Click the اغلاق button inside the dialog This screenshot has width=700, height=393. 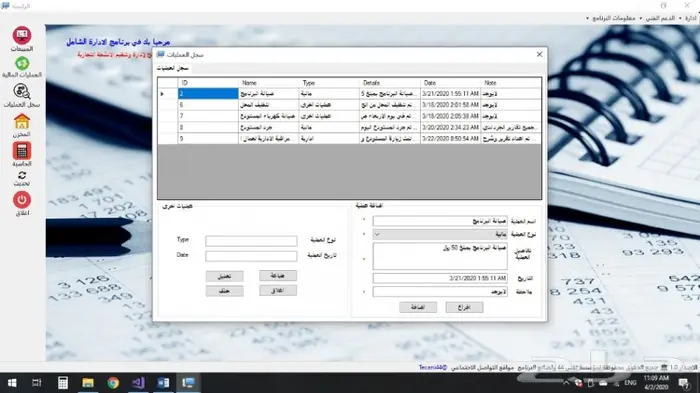click(x=278, y=291)
